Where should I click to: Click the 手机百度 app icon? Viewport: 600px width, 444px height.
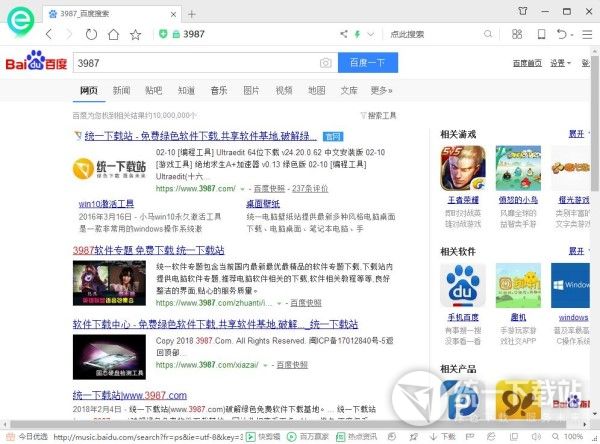pos(463,286)
